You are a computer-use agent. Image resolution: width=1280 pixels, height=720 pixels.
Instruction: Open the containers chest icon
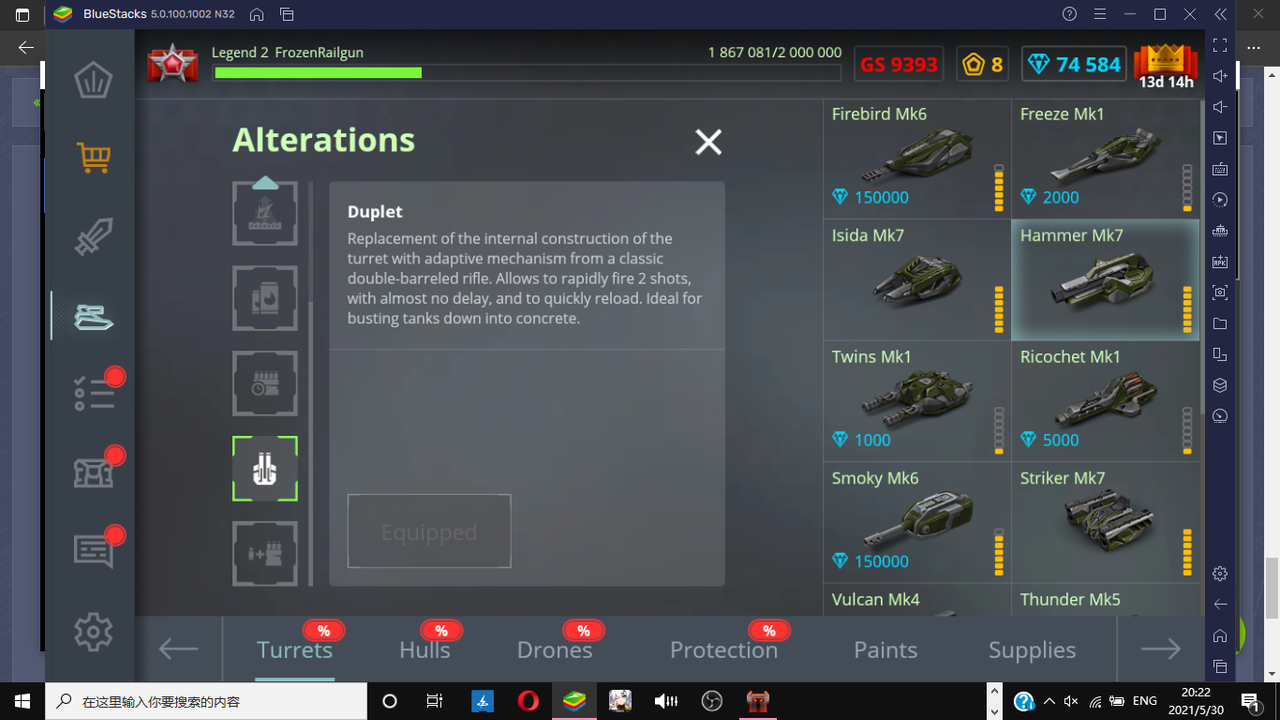coord(93,471)
